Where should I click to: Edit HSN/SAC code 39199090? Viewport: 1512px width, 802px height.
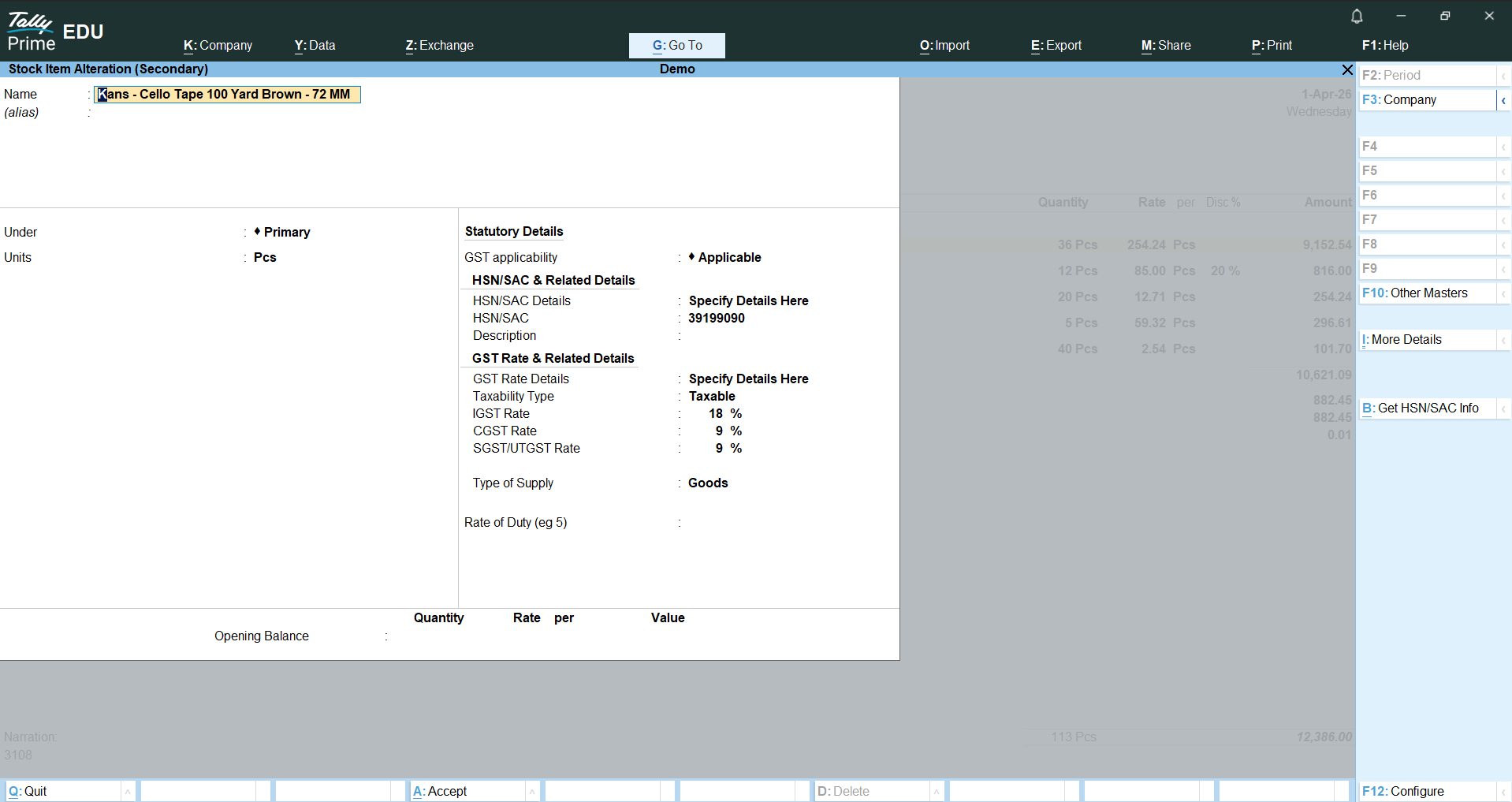[716, 318]
